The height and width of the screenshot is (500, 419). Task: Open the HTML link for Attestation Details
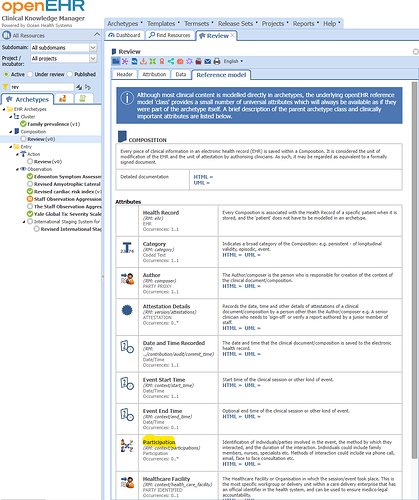click(x=232, y=328)
